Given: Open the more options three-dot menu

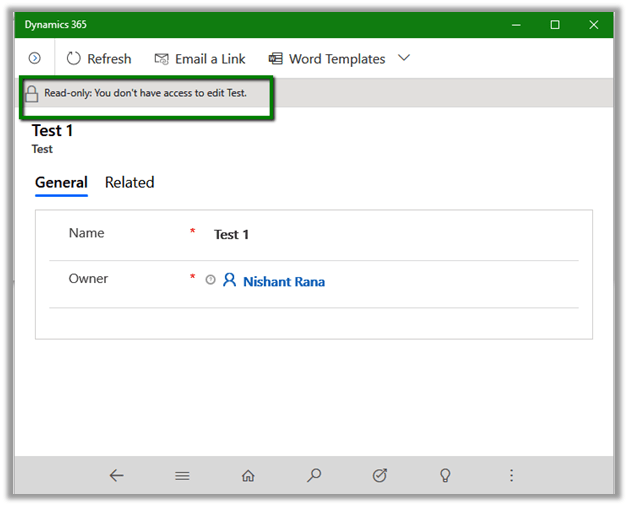Looking at the screenshot, I should pos(512,476).
